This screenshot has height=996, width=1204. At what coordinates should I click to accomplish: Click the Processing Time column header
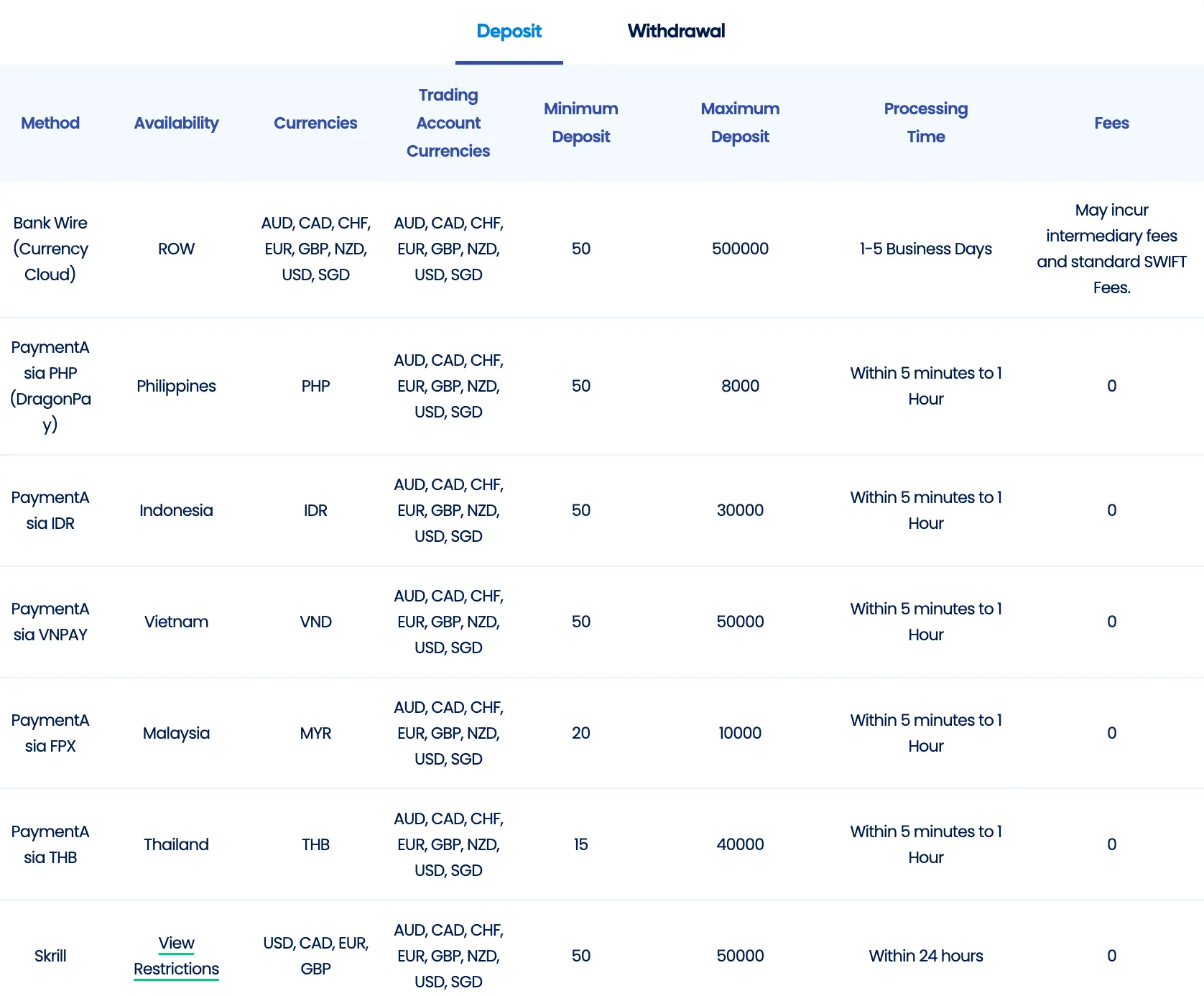tap(925, 123)
